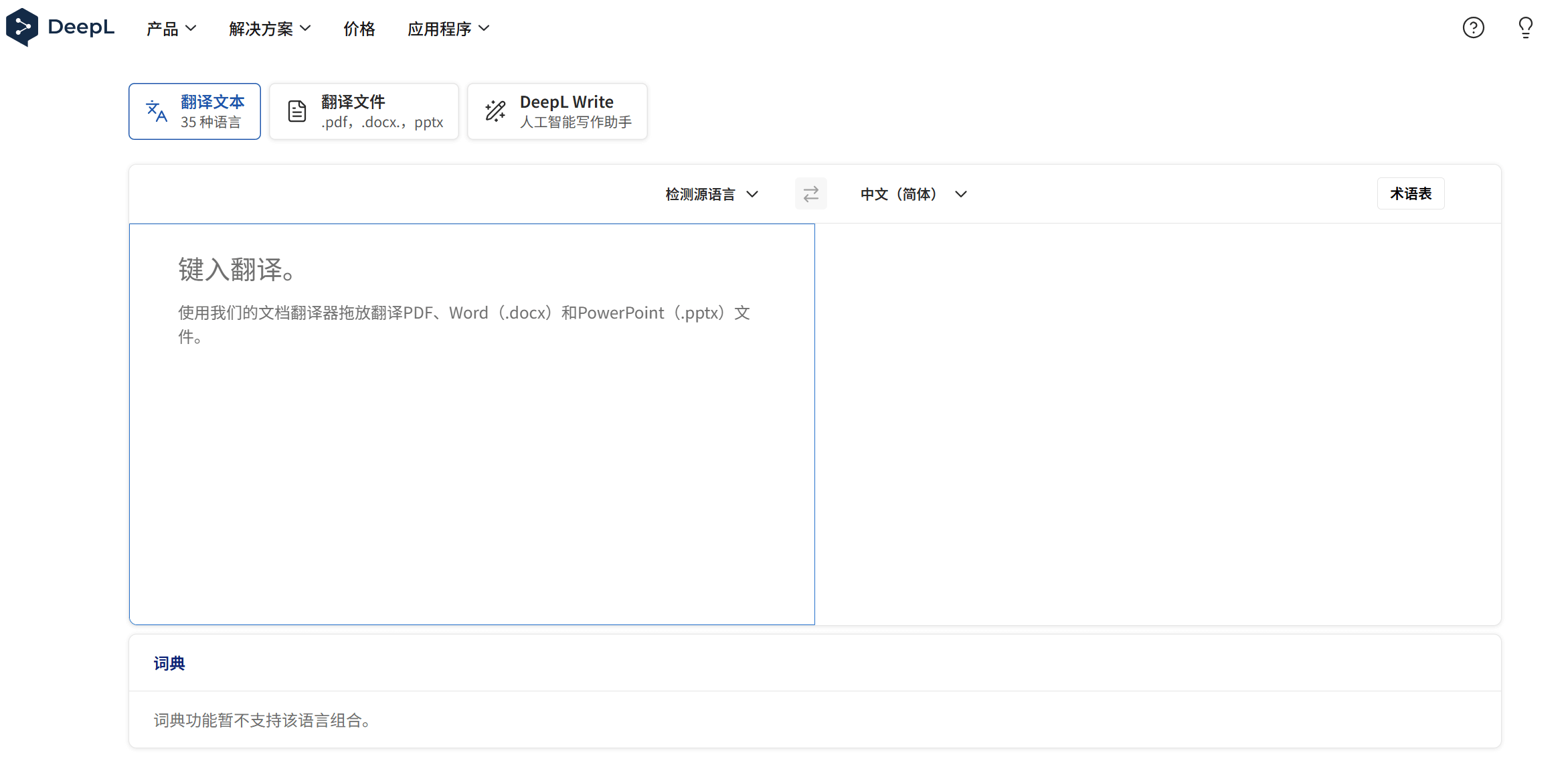Click the DeepL wordmark text

[81, 27]
